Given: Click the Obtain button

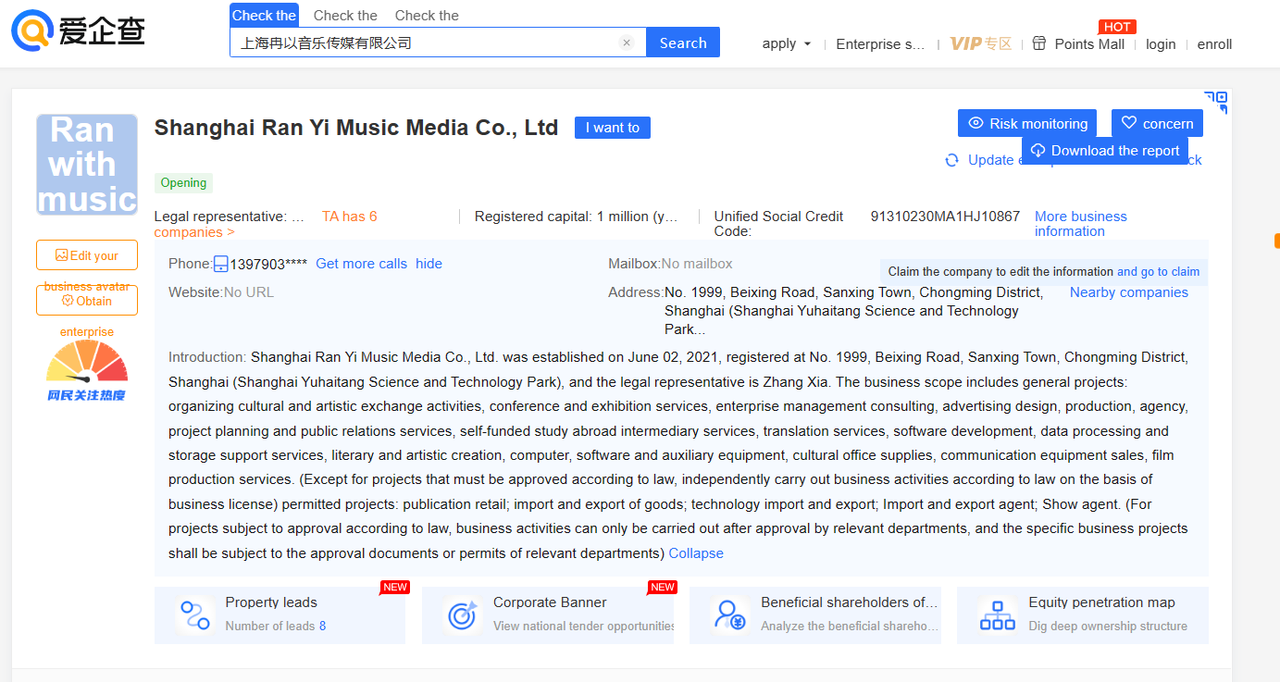Looking at the screenshot, I should (87, 300).
